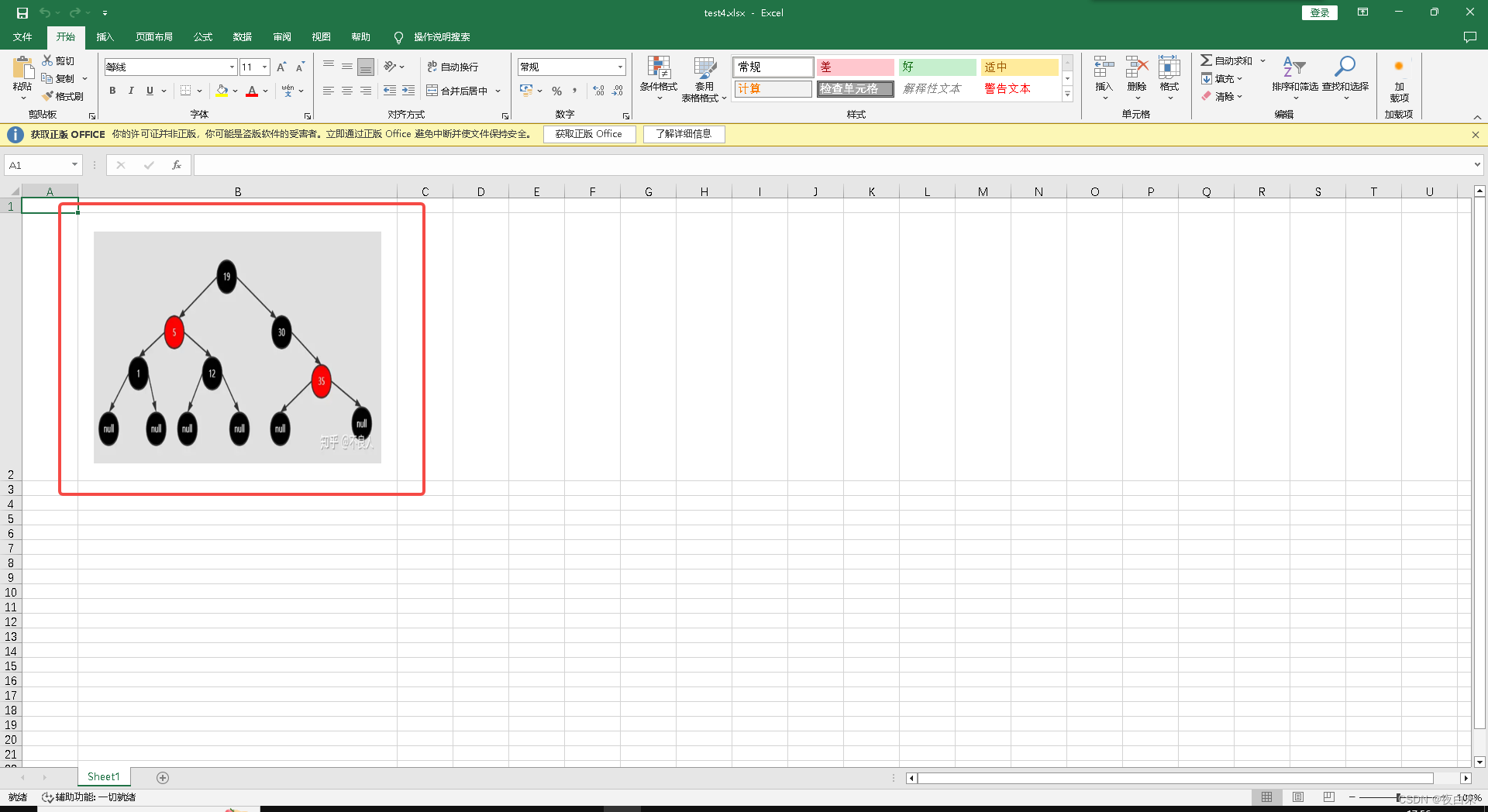Open the Page Layout (页面布局) tab

pos(153,37)
